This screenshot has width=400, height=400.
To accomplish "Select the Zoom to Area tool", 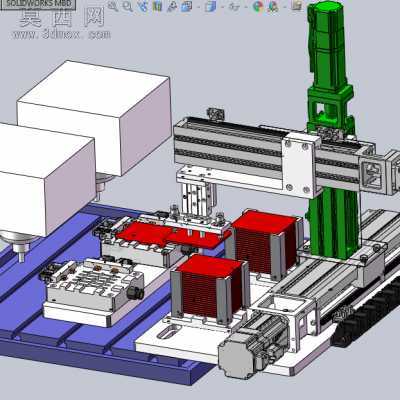I will [x=127, y=6].
